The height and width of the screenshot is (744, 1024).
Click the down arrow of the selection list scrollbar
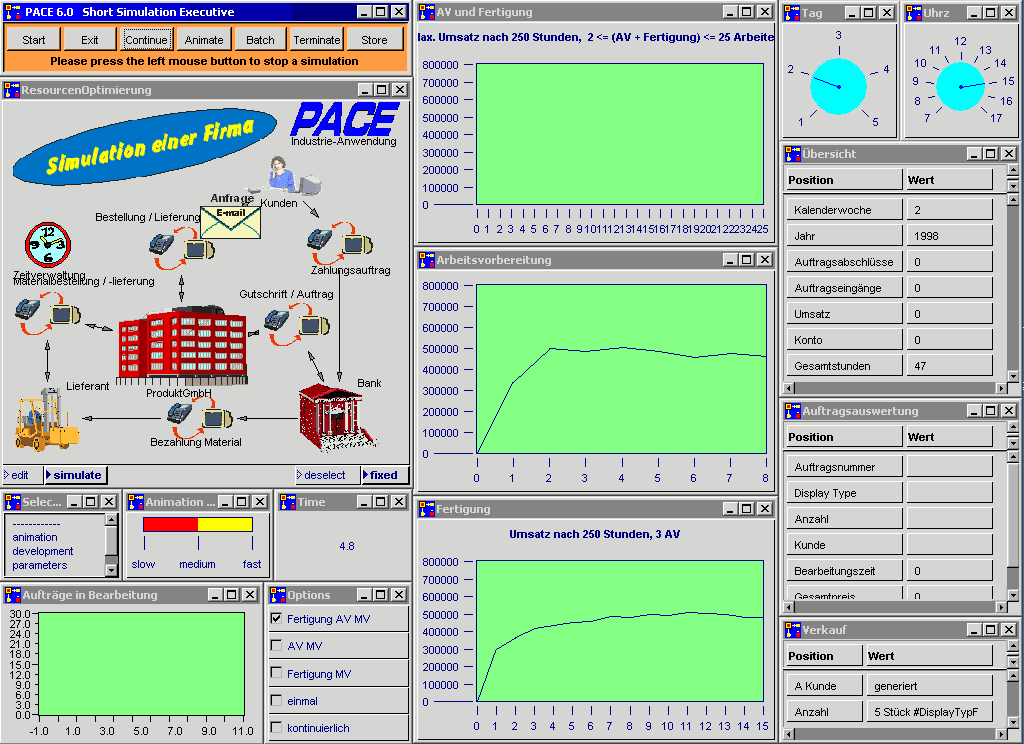(x=111, y=570)
